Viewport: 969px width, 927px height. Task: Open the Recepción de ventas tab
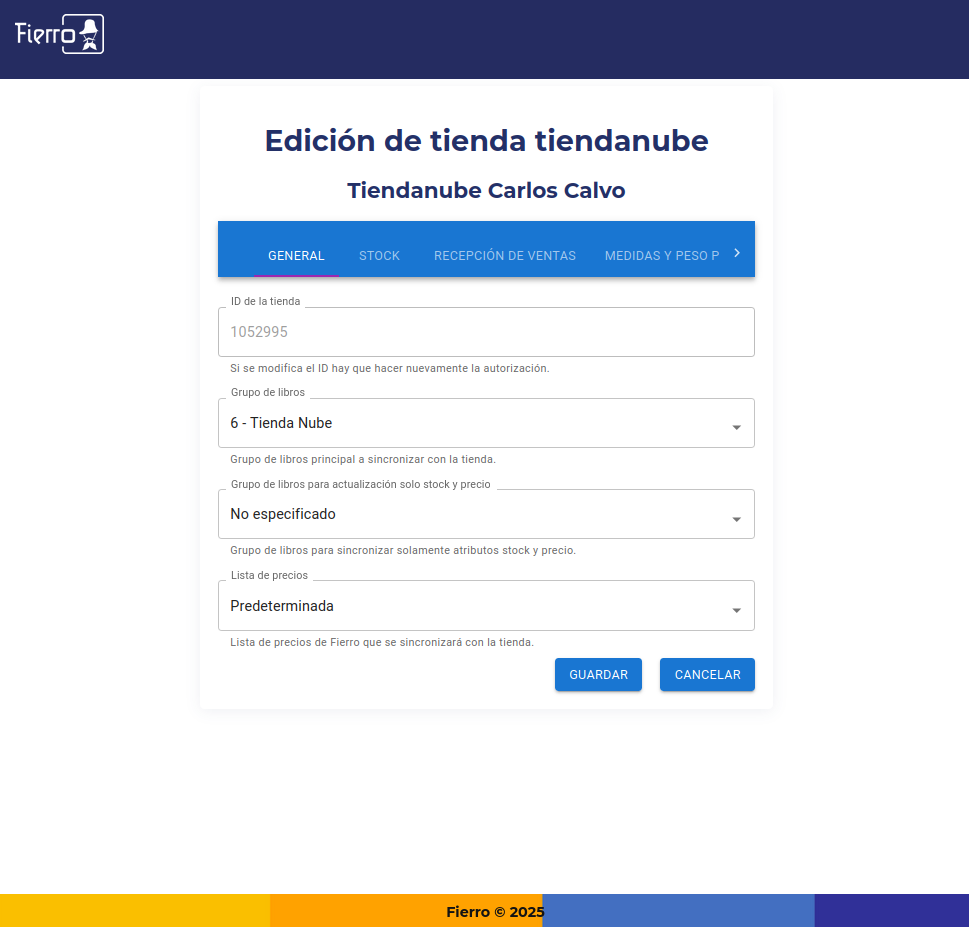pyautogui.click(x=504, y=256)
